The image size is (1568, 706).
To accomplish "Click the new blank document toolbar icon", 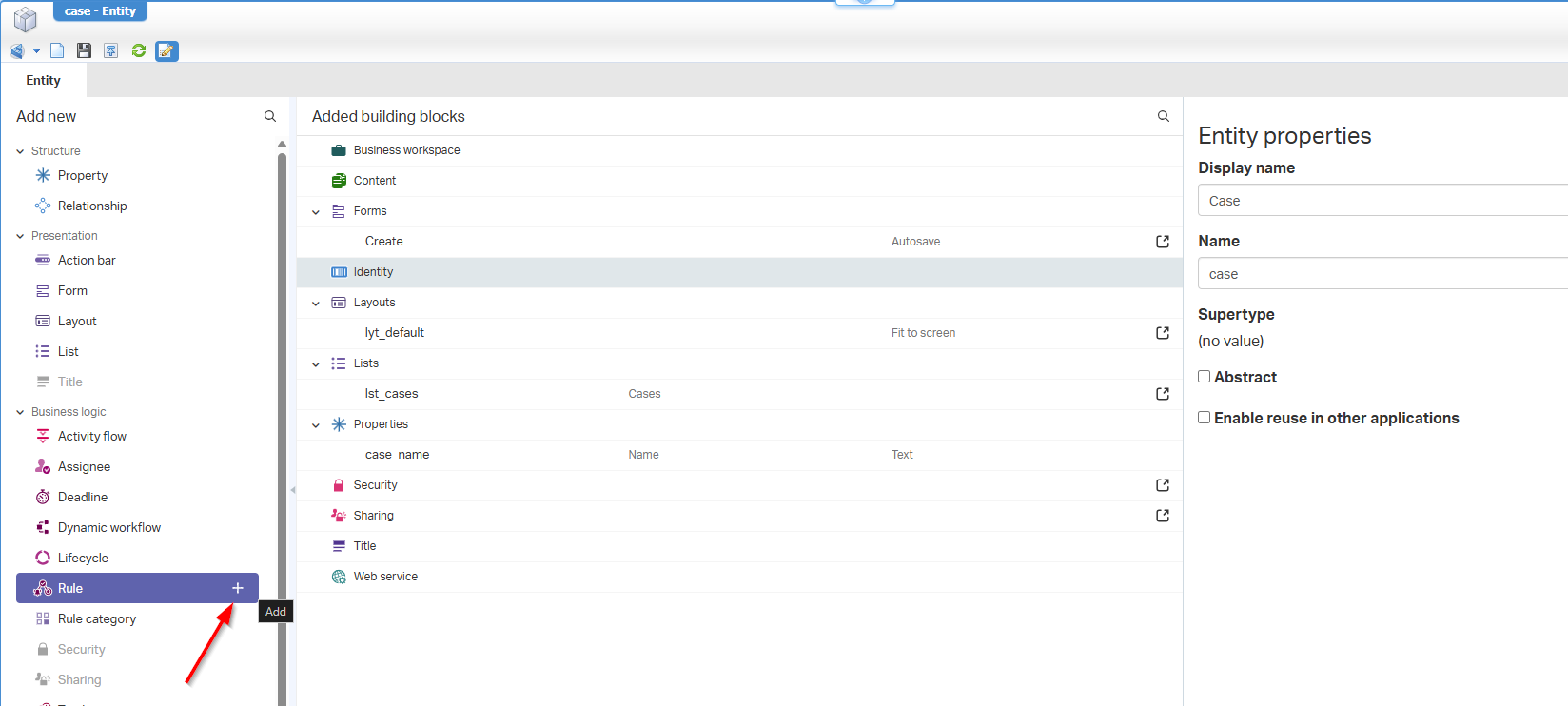I will [57, 50].
